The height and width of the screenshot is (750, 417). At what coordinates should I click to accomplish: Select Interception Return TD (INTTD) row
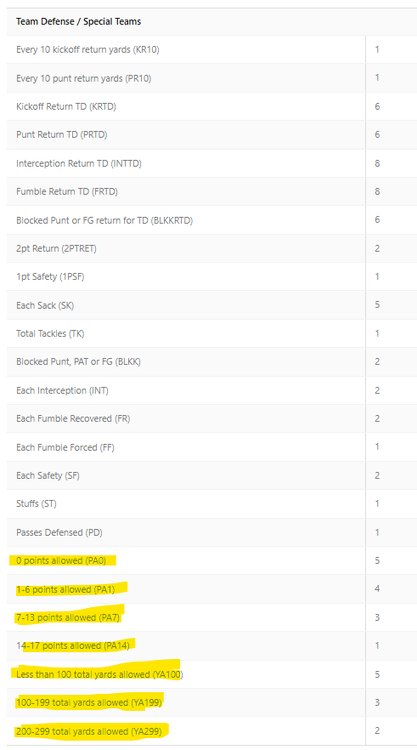[212, 163]
